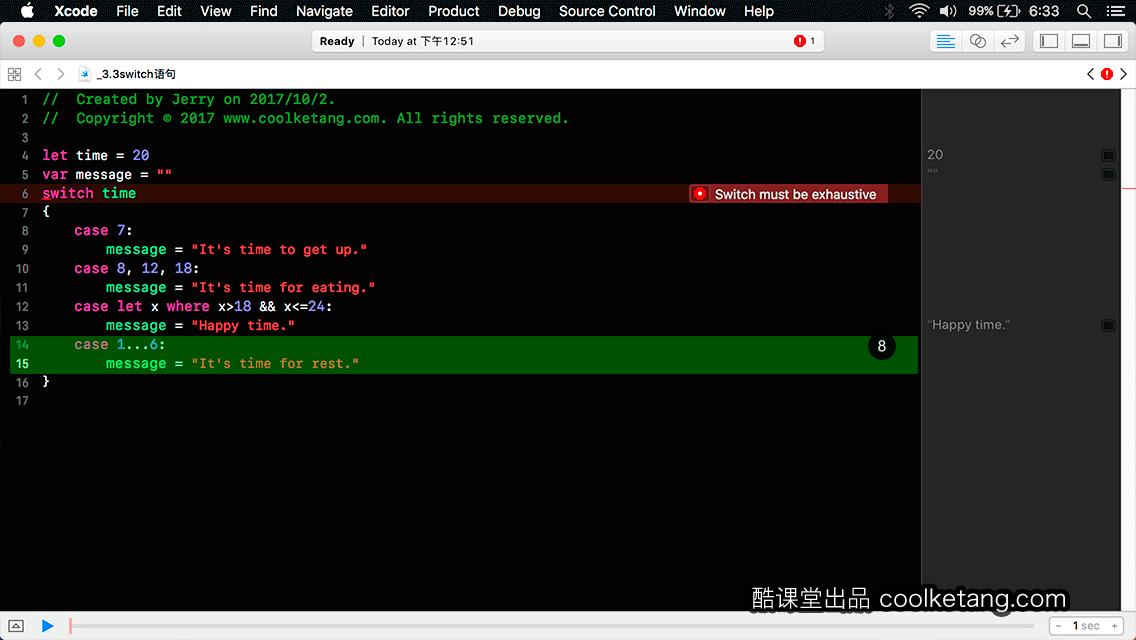Screen dimensions: 1136x640
Task: Open Notification Center list icon
Action: click(x=1116, y=11)
